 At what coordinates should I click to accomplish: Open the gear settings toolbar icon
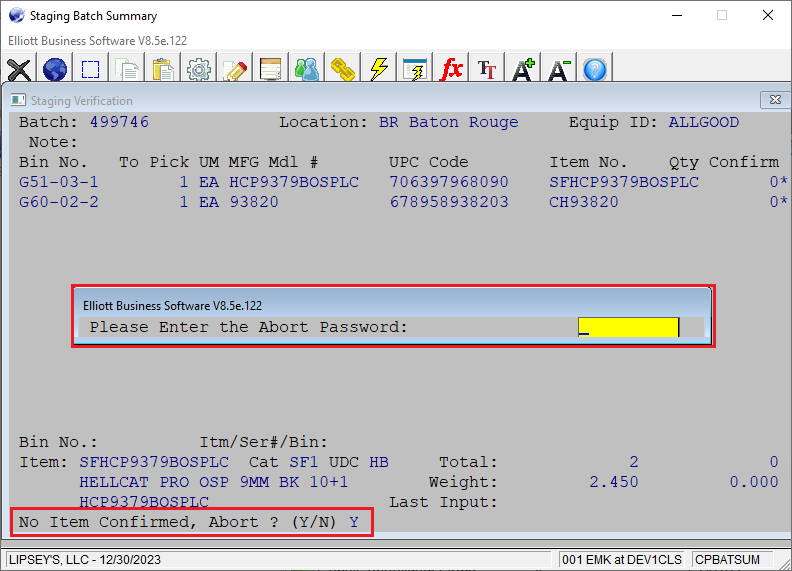click(x=199, y=69)
